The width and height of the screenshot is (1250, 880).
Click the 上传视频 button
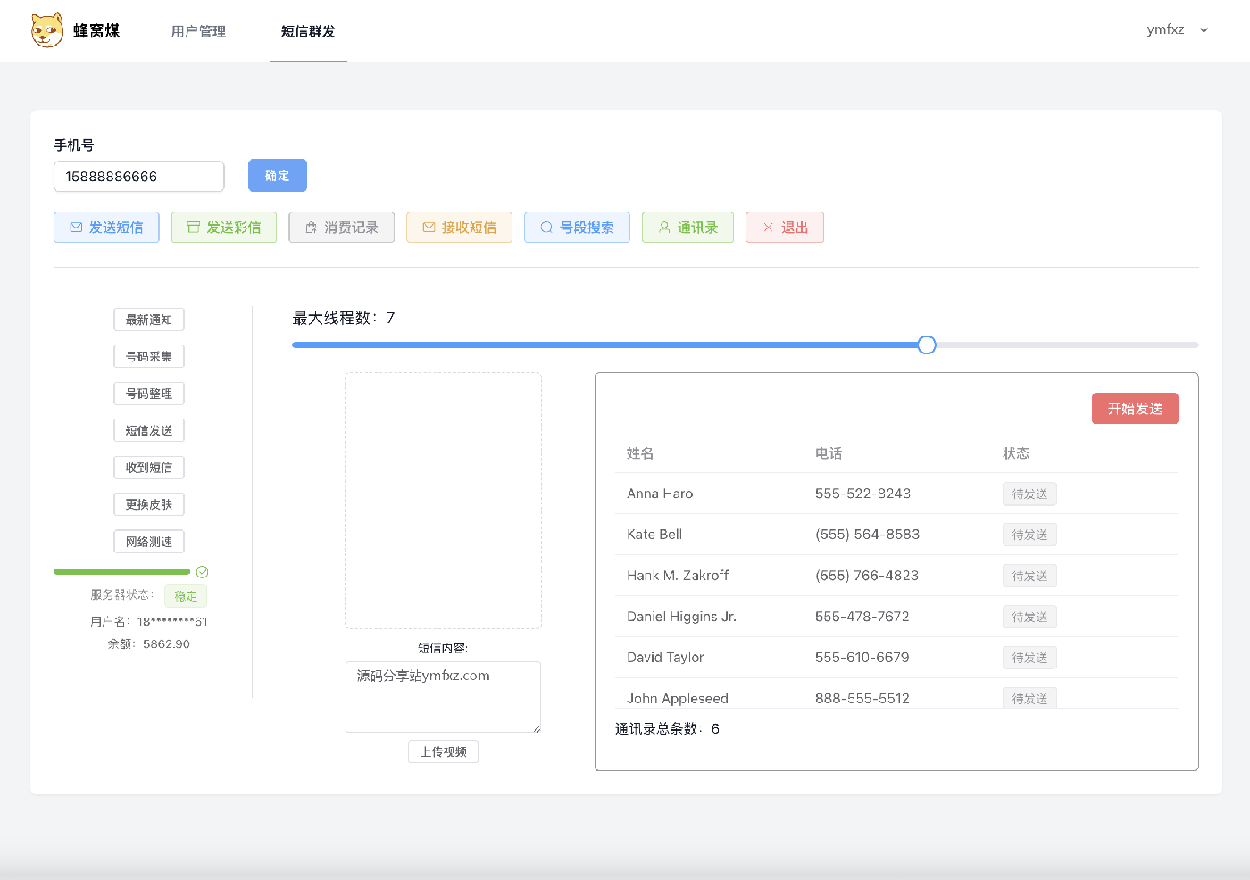pos(443,752)
